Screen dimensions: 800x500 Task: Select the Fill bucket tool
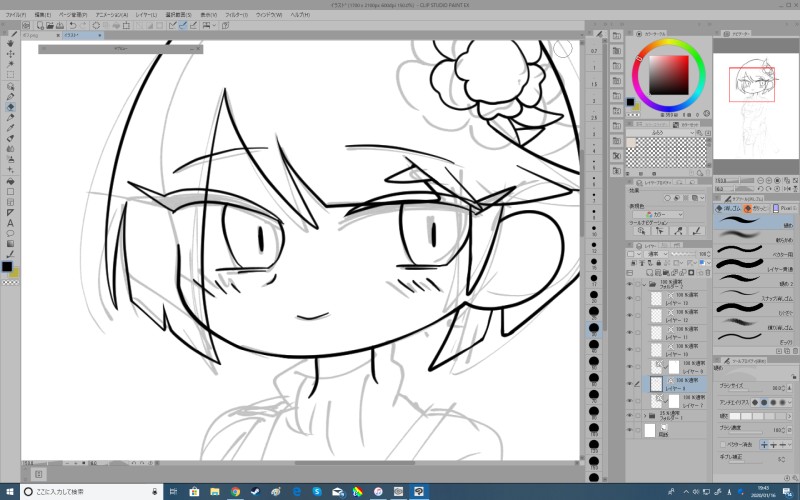[x=10, y=181]
